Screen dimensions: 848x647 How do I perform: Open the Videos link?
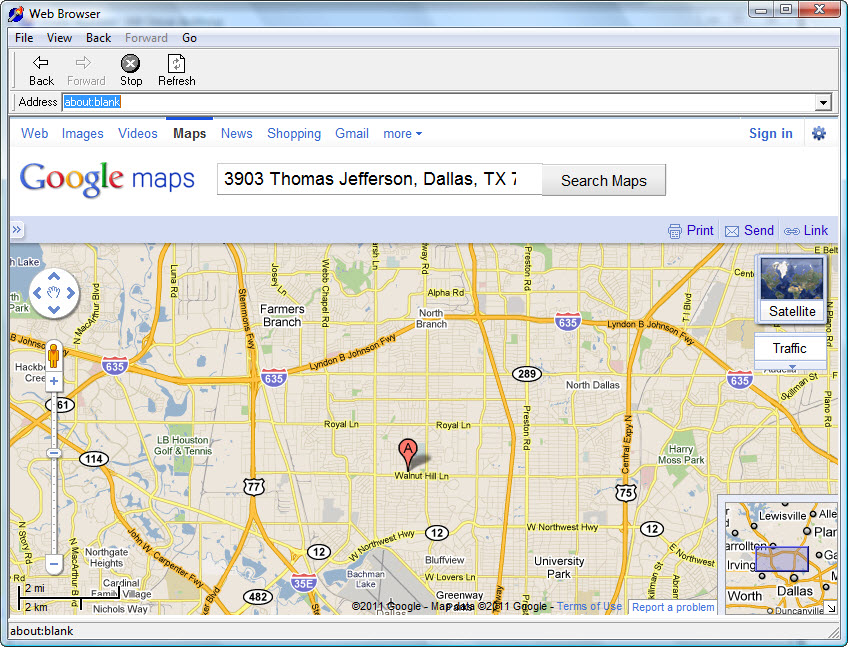[x=138, y=133]
